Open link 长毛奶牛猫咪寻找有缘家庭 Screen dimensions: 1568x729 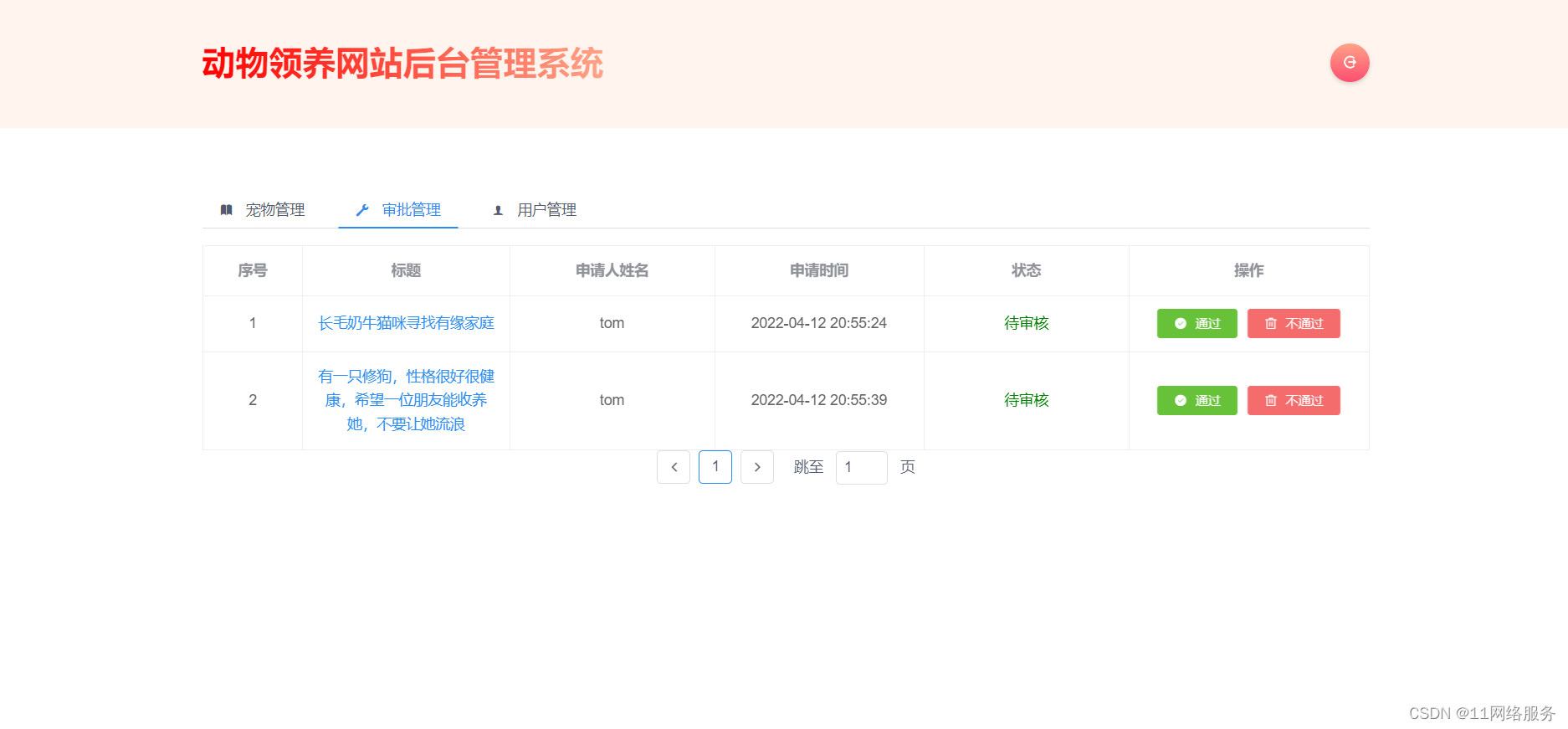[x=406, y=323]
